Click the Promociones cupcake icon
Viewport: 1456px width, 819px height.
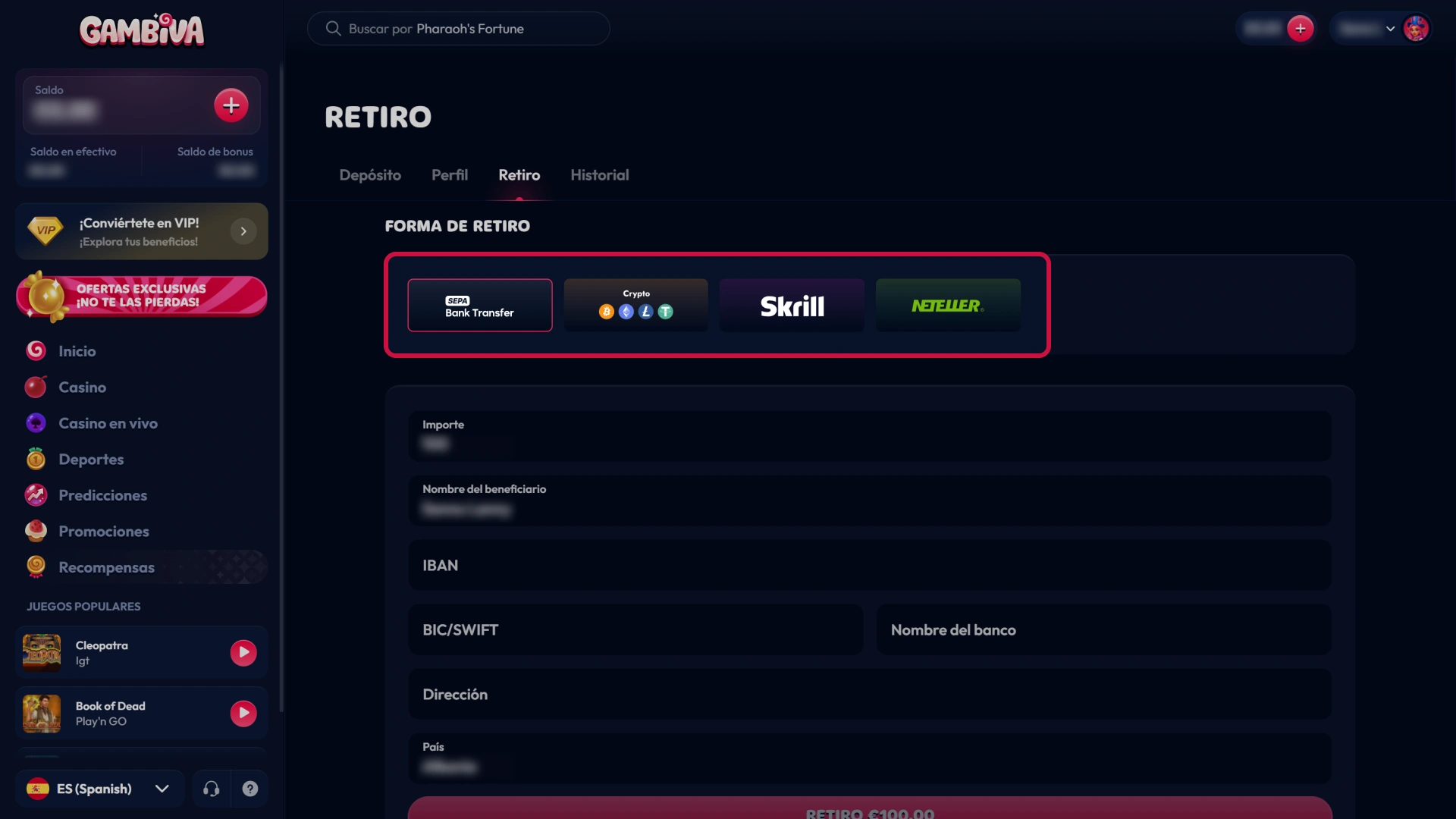pos(36,531)
